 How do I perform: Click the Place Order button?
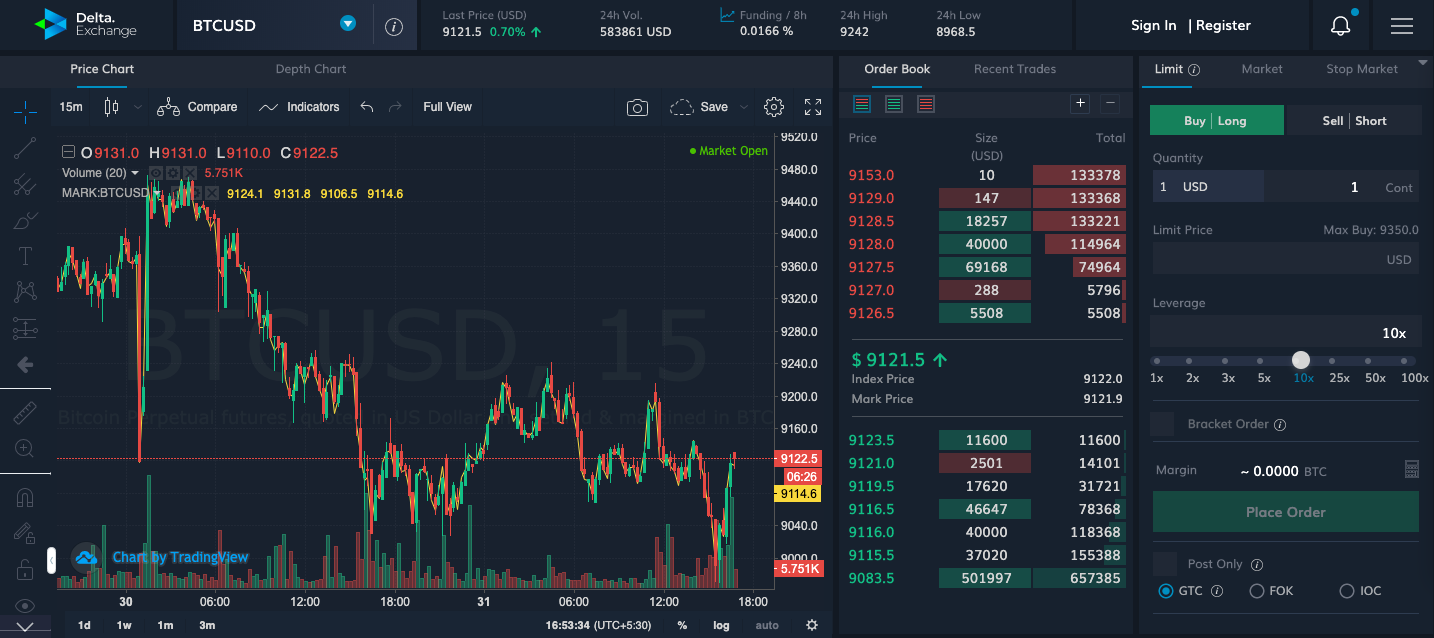[1285, 512]
